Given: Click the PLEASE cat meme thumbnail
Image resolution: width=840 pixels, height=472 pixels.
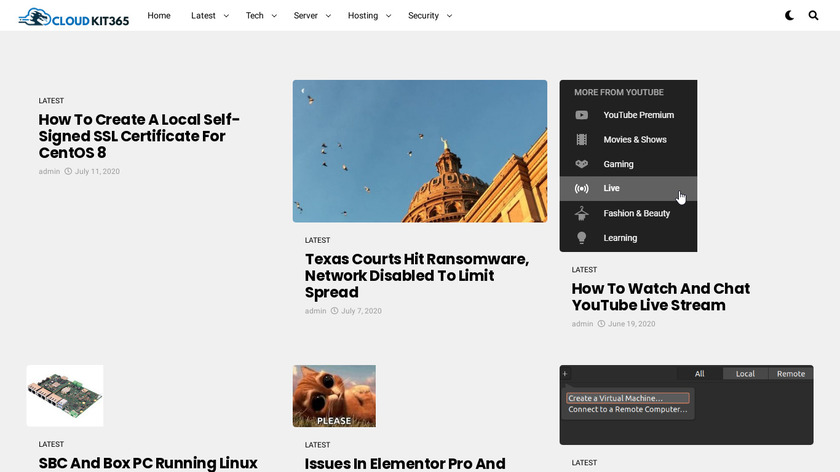Looking at the screenshot, I should click(334, 396).
